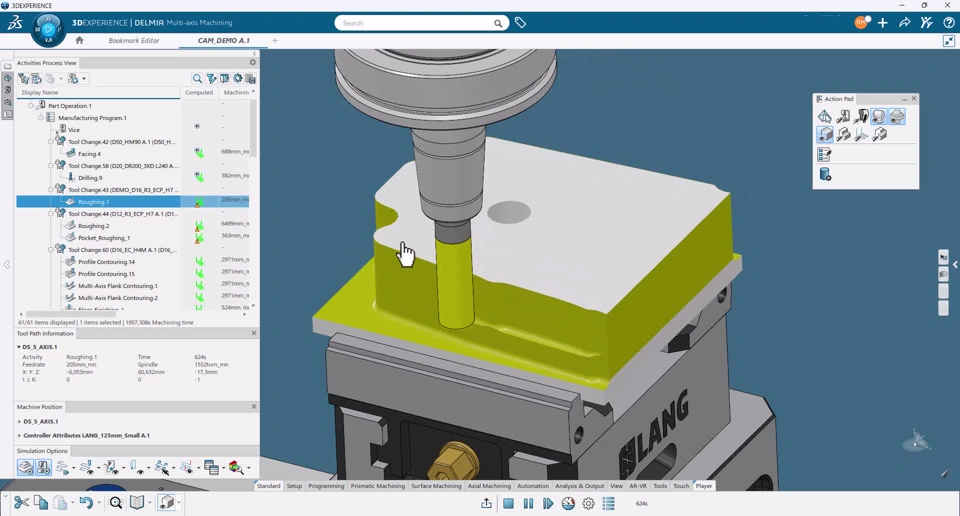Add a new tab with the plus button
The image size is (960, 516).
(x=275, y=40)
